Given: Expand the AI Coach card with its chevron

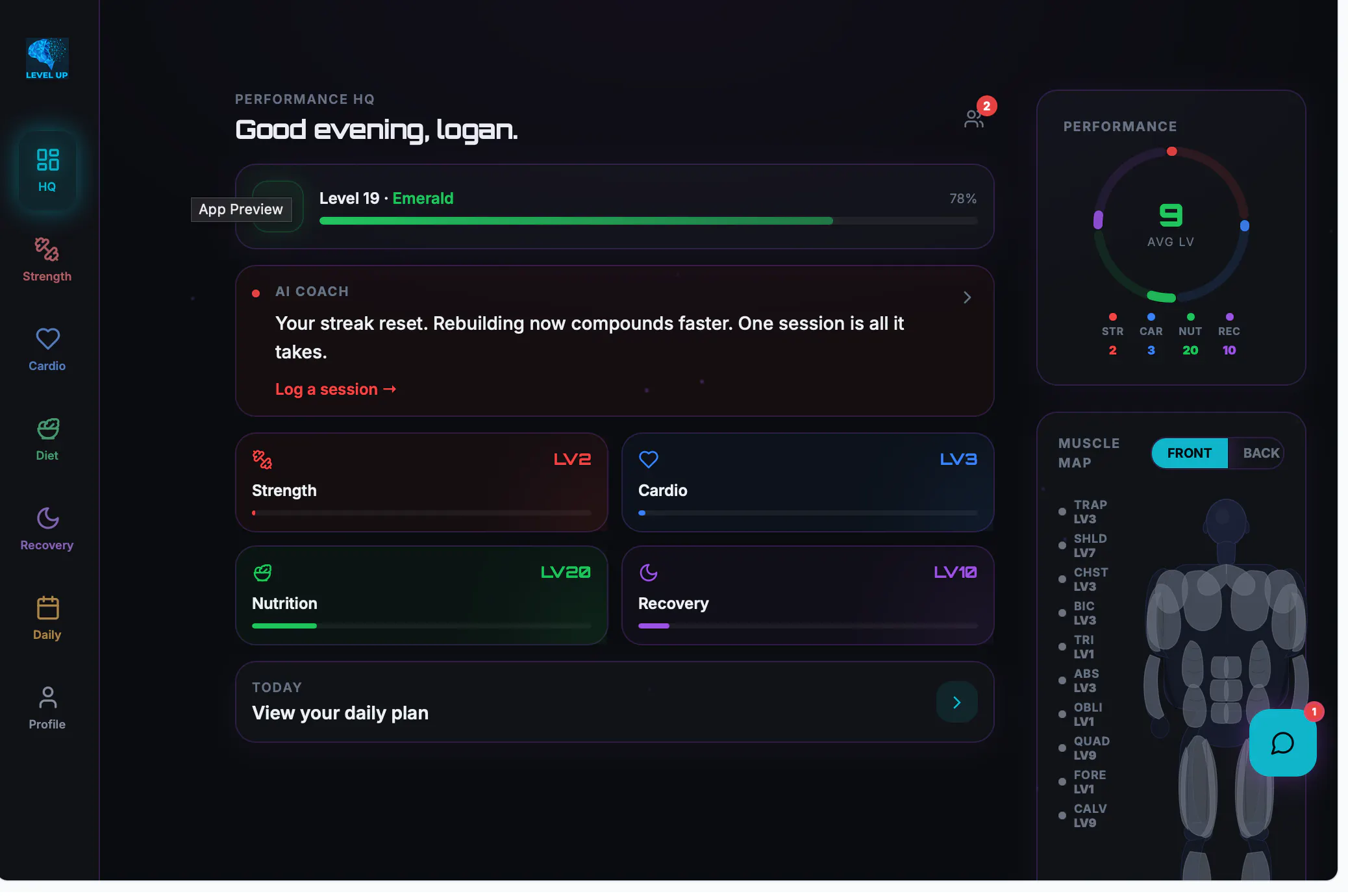Looking at the screenshot, I should coord(967,297).
